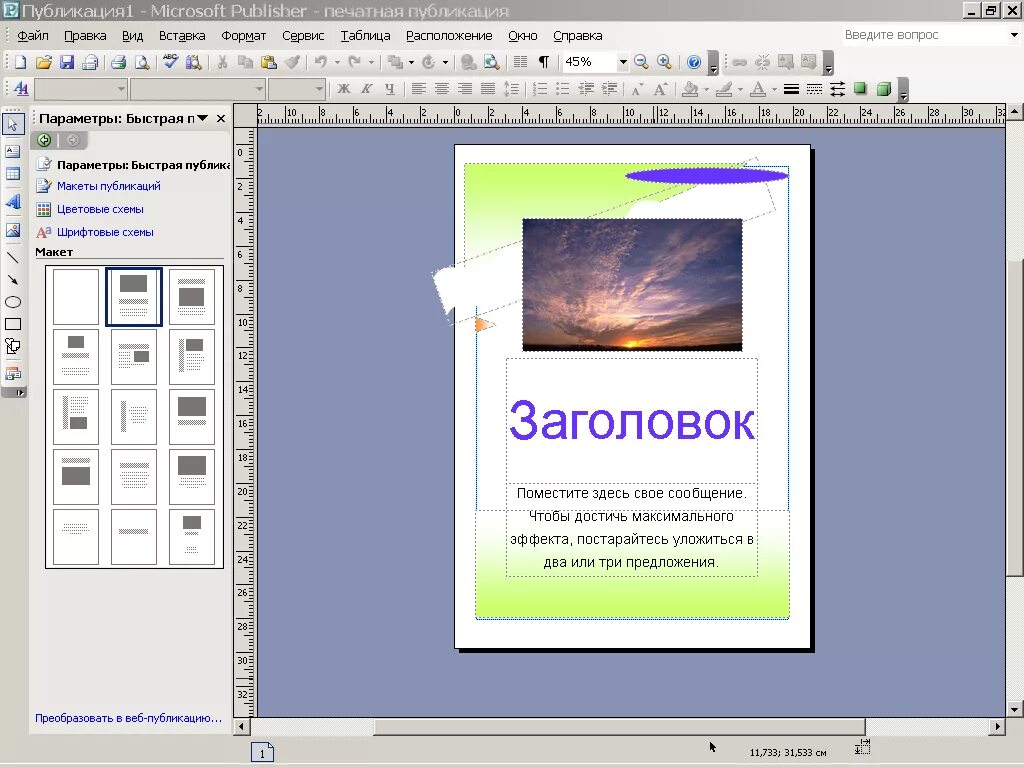Open the zoom percentage dropdown
This screenshot has width=1024, height=768.
tap(623, 62)
